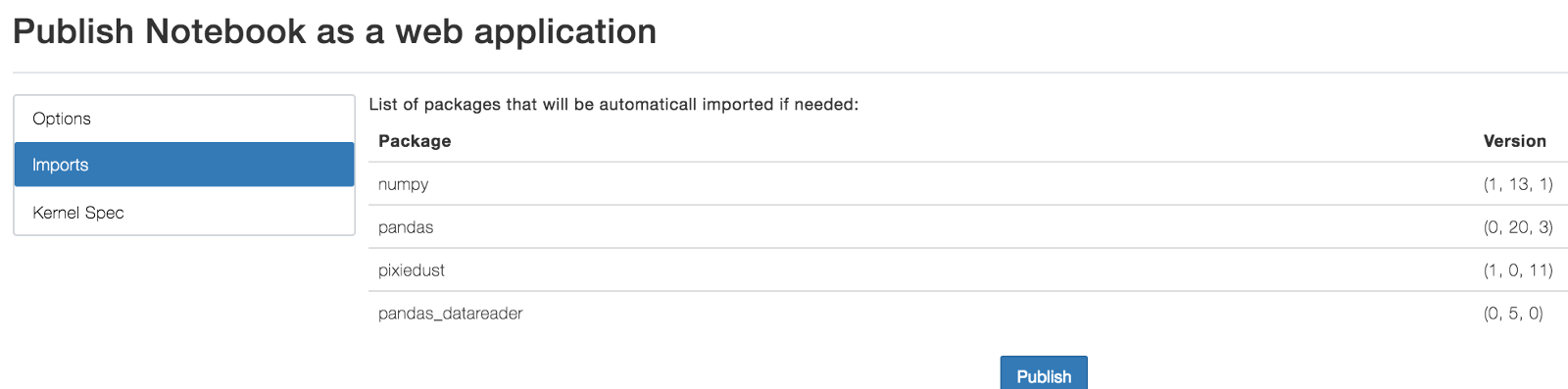The width and height of the screenshot is (1568, 389).
Task: Select the numpy package row
Action: coord(968,184)
